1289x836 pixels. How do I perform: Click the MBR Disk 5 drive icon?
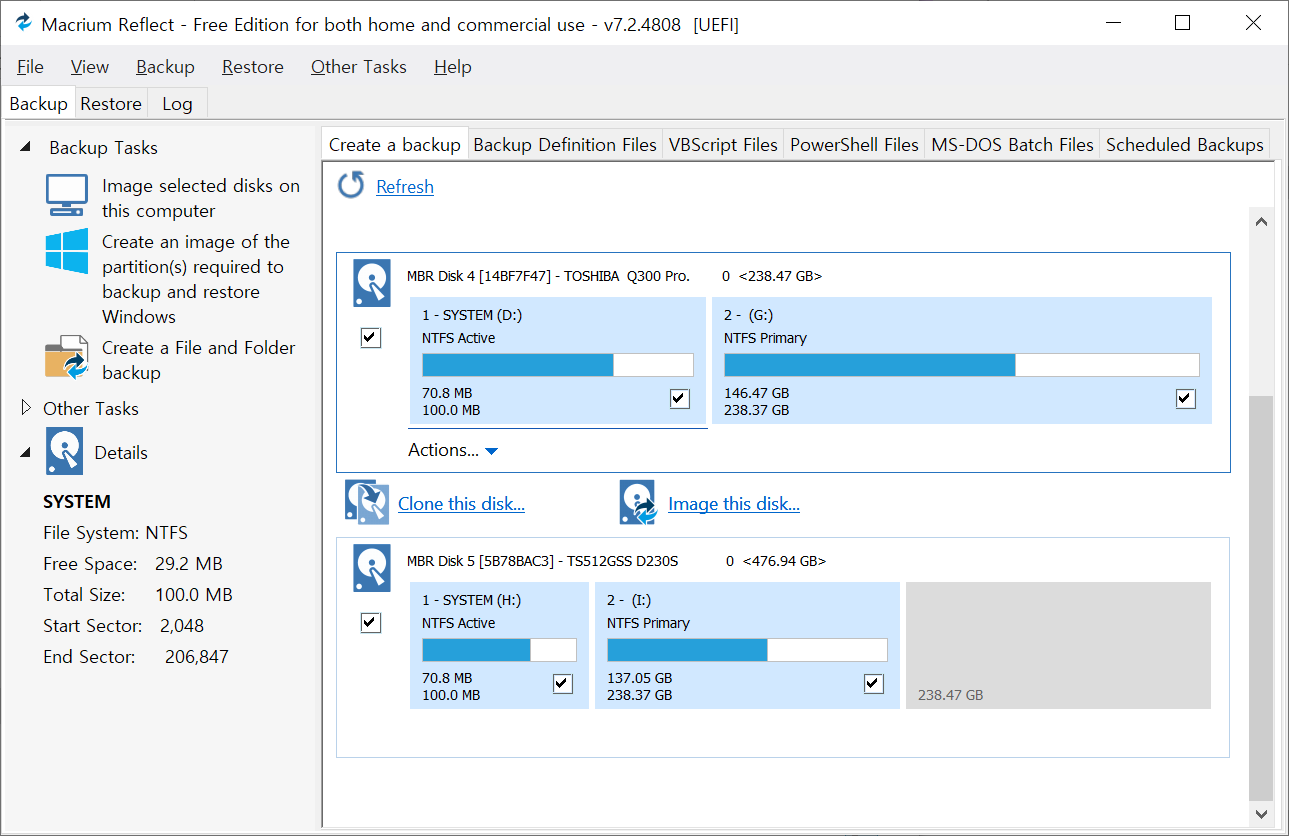[371, 568]
